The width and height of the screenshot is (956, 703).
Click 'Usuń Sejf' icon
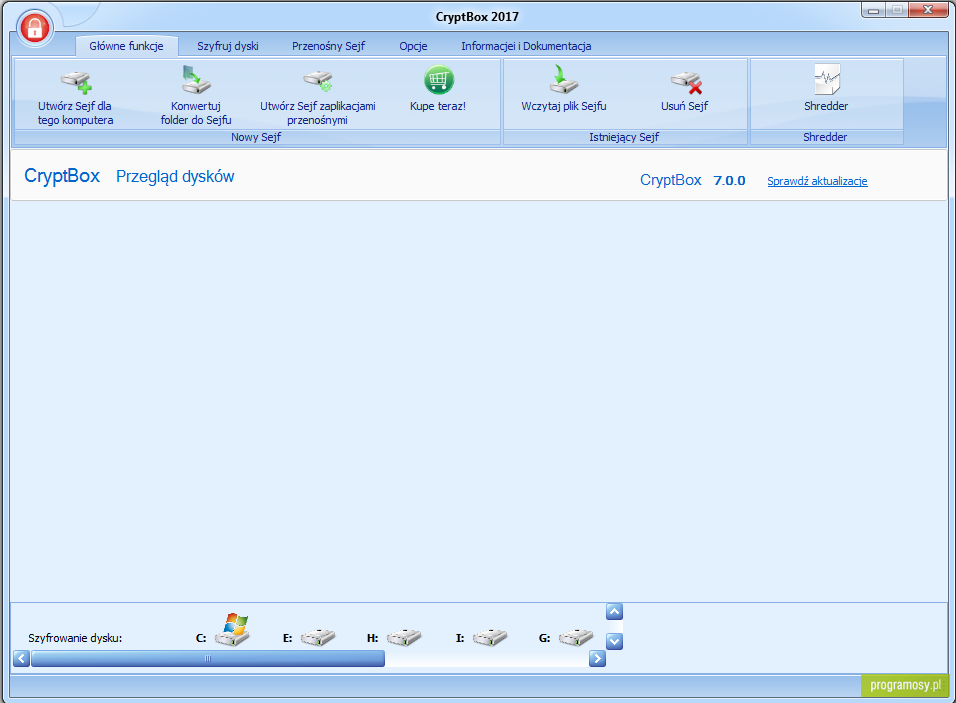(686, 82)
